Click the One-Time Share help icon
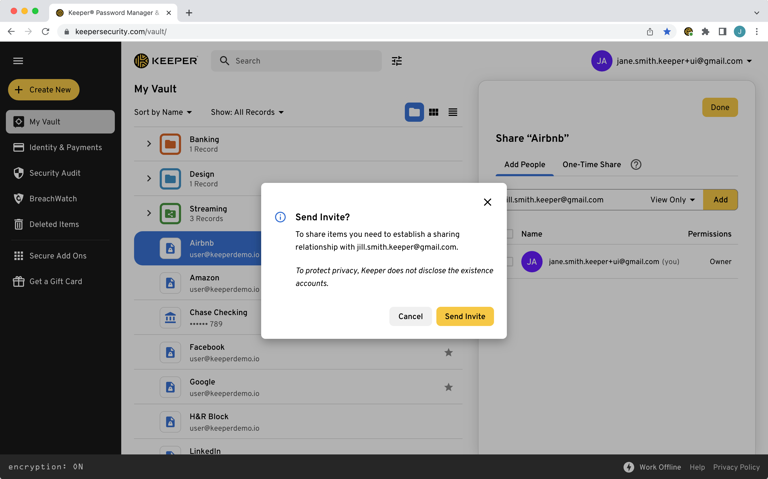 point(636,165)
